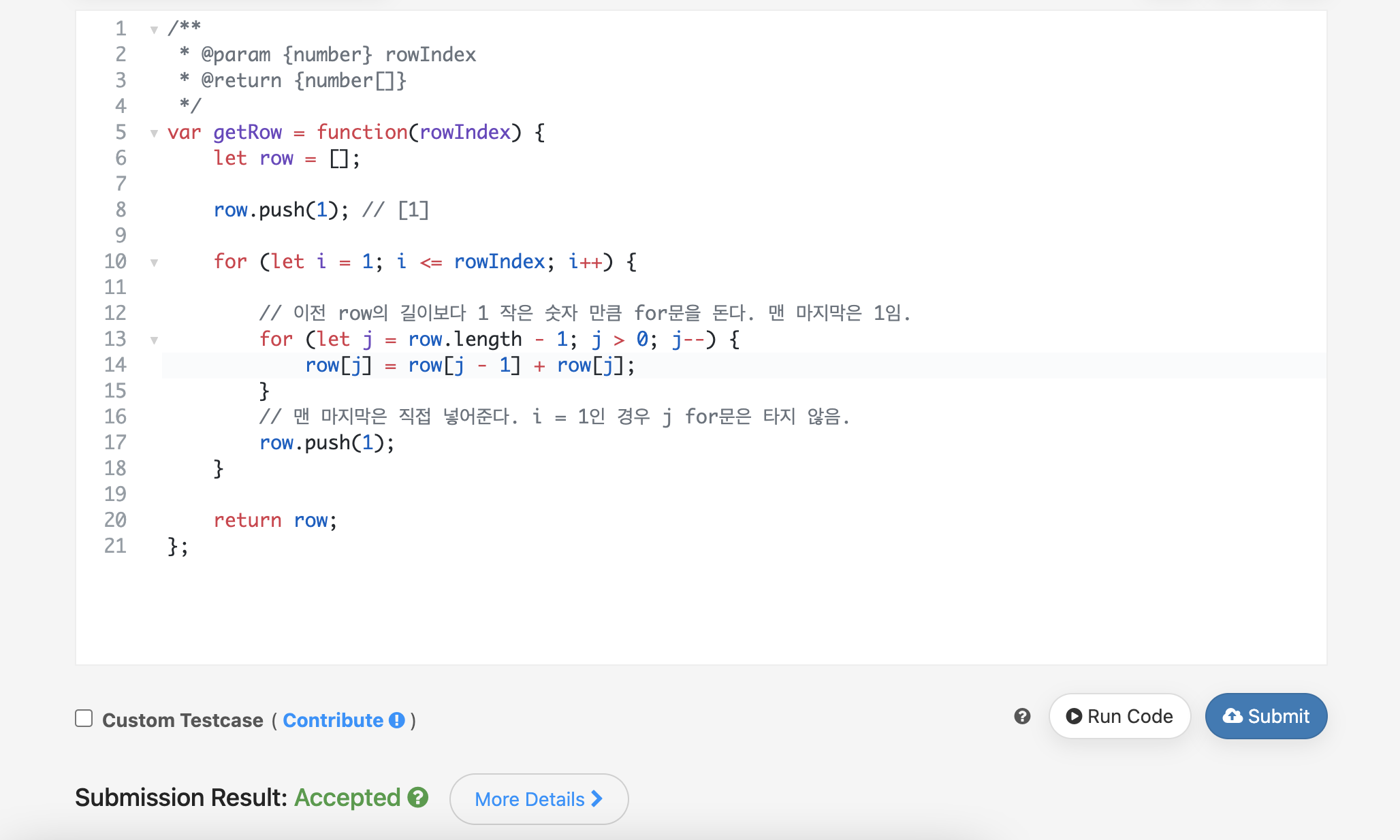Enable the Custom Testcase checkbox
1400x840 pixels.
click(84, 719)
